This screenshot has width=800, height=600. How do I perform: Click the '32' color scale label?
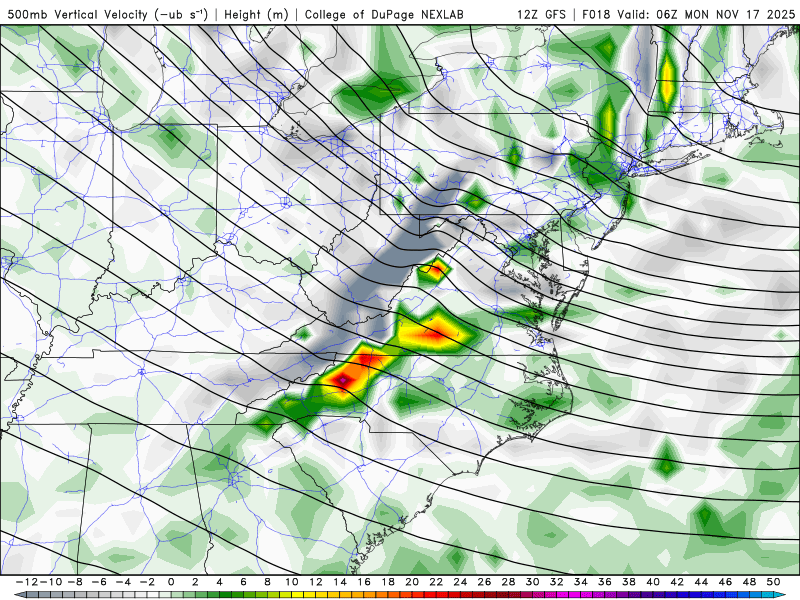(557, 582)
